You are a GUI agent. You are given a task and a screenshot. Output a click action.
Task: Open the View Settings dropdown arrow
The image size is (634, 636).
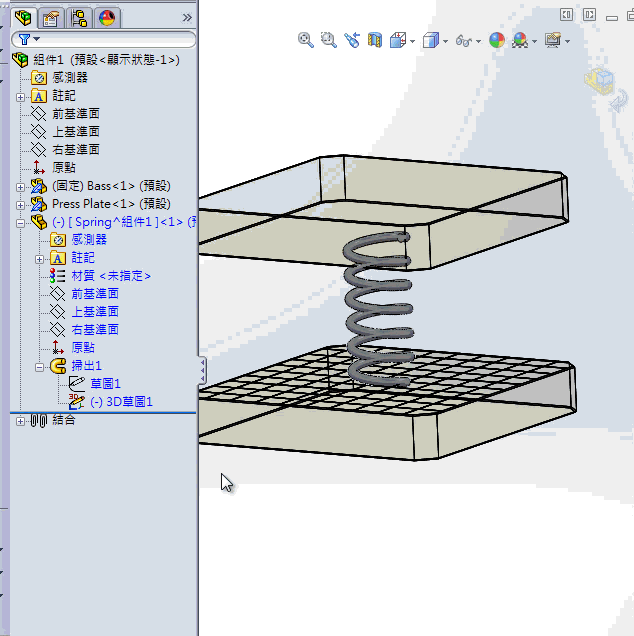pos(567,41)
